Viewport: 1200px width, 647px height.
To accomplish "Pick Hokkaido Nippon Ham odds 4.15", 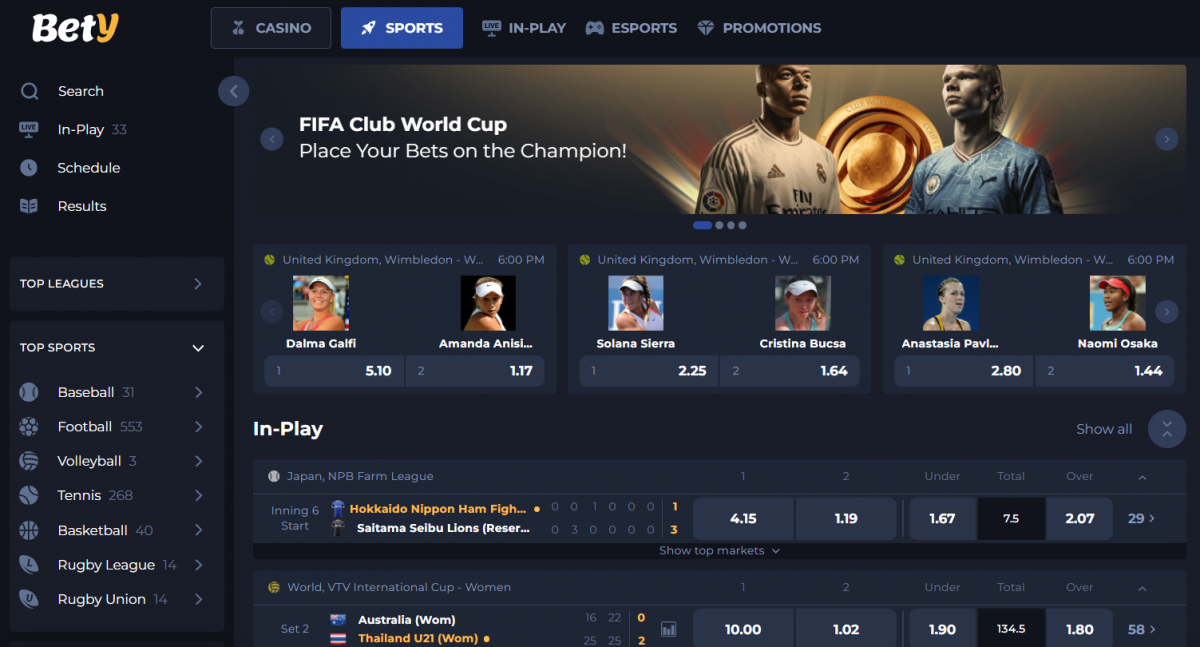I will (743, 519).
